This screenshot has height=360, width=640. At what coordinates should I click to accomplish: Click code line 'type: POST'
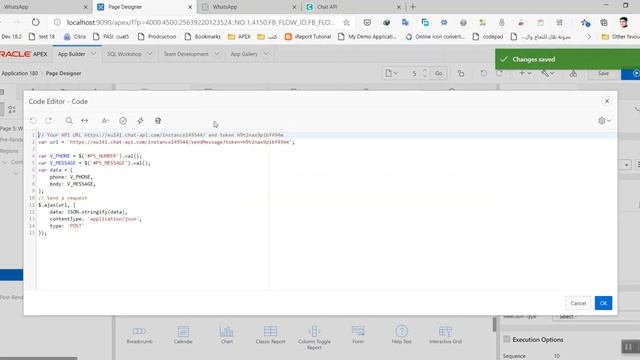click(67, 226)
